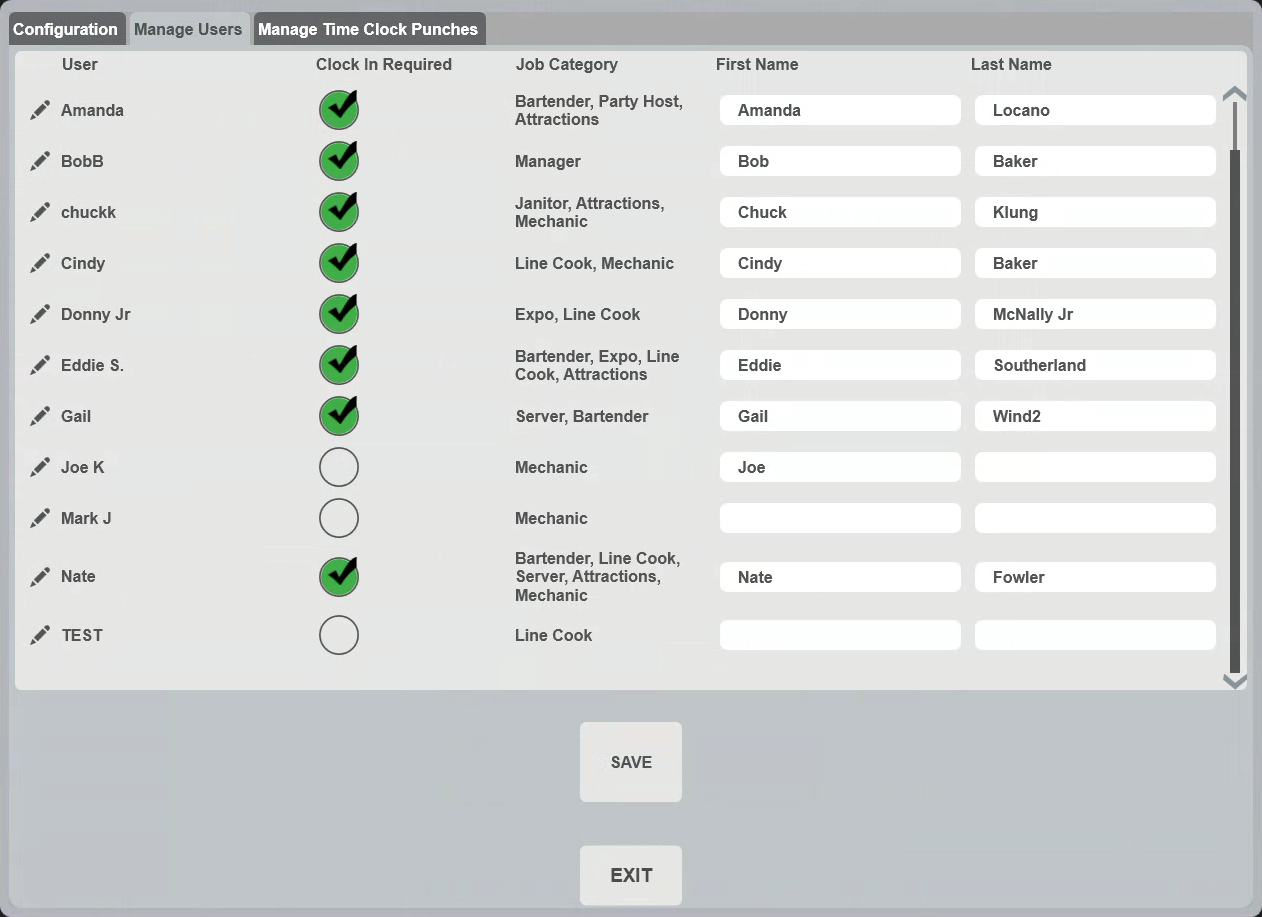The height and width of the screenshot is (917, 1262).
Task: Edit Eddie S. via pencil icon
Action: pyautogui.click(x=40, y=365)
